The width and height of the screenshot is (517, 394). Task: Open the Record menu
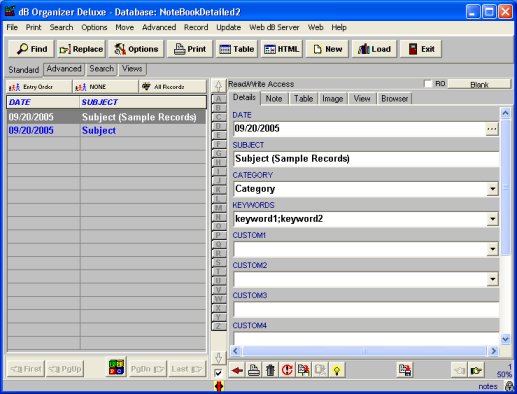196,27
